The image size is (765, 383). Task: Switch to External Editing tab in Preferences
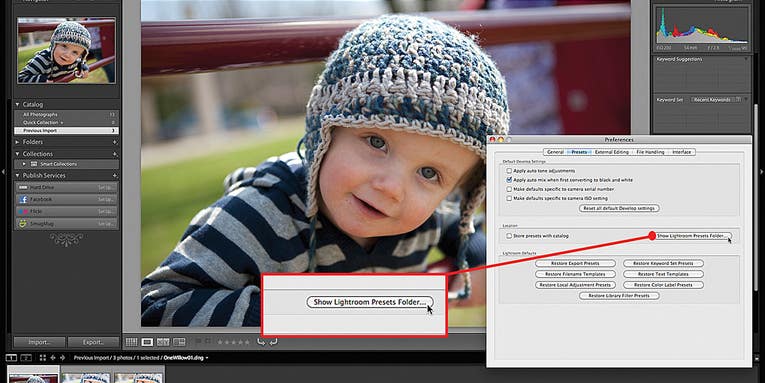[x=611, y=152]
